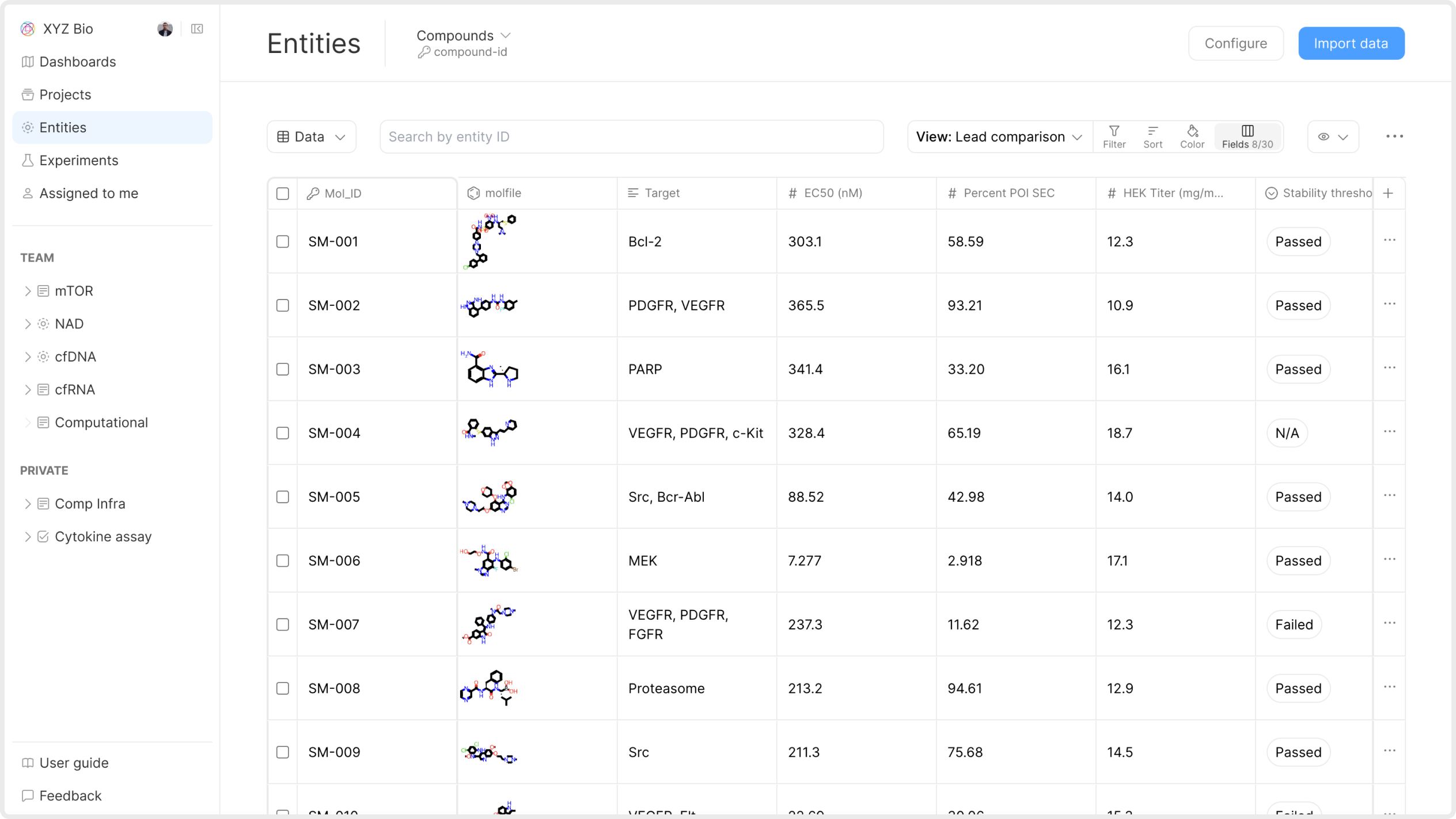Image resolution: width=1456 pixels, height=819 pixels.
Task: Open the eye visibility dropdown
Action: [x=1333, y=136]
